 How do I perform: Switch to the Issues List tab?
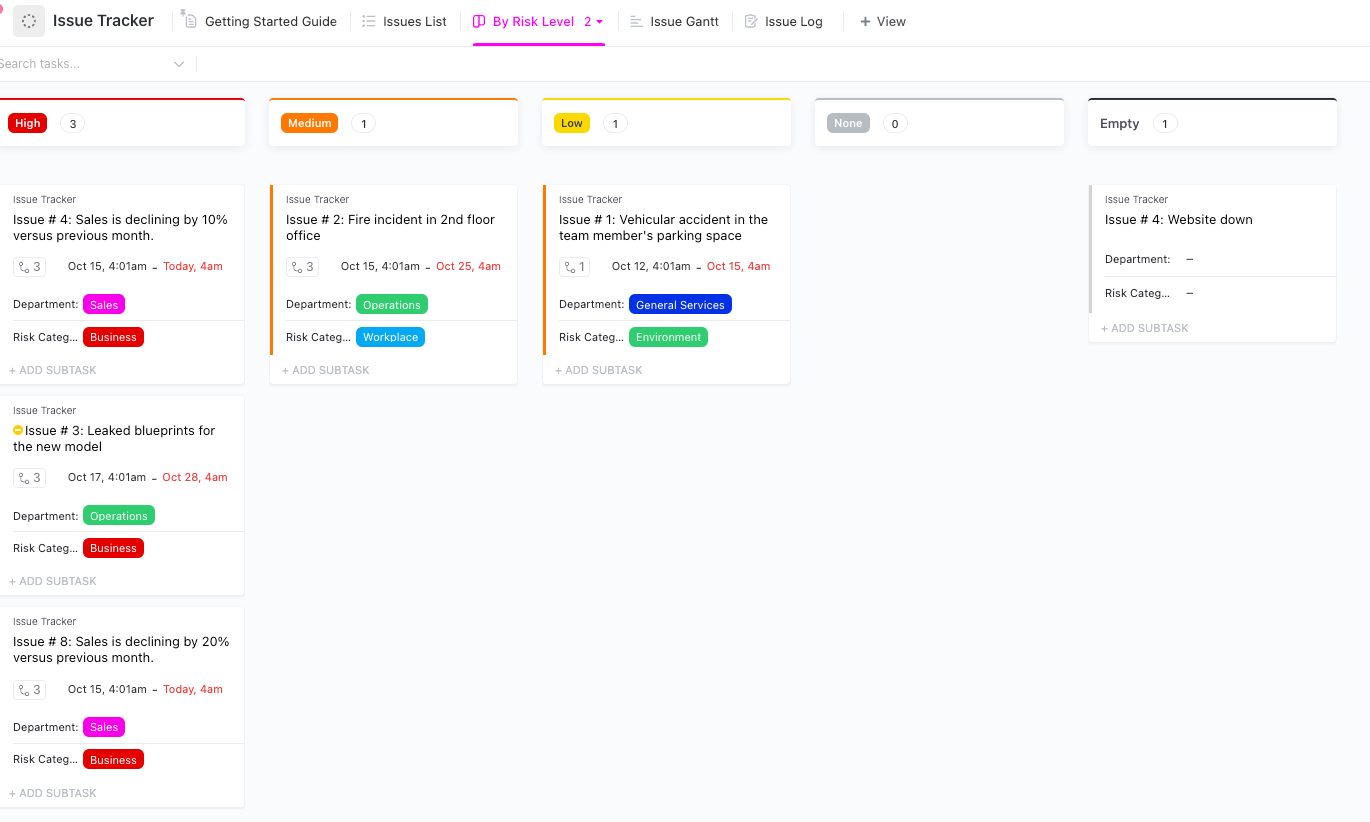coord(404,21)
